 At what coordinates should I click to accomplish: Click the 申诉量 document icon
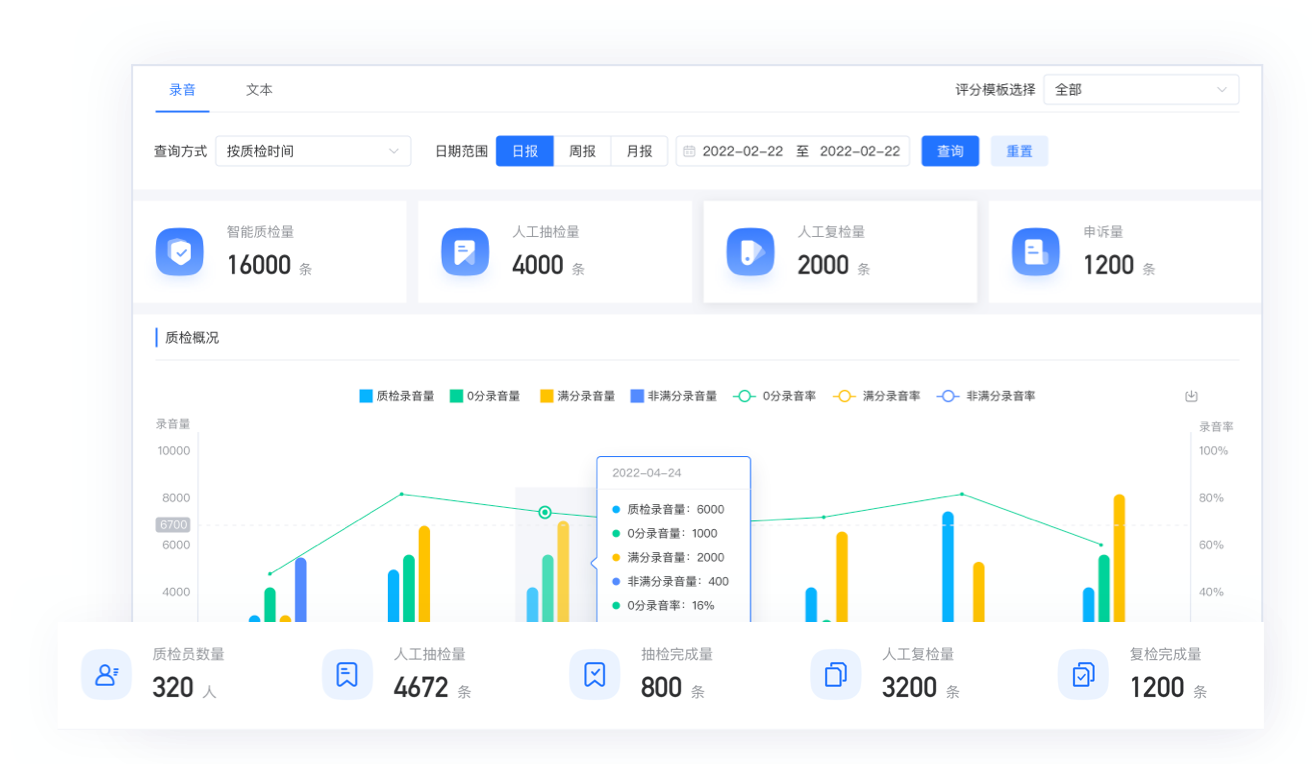click(1035, 252)
